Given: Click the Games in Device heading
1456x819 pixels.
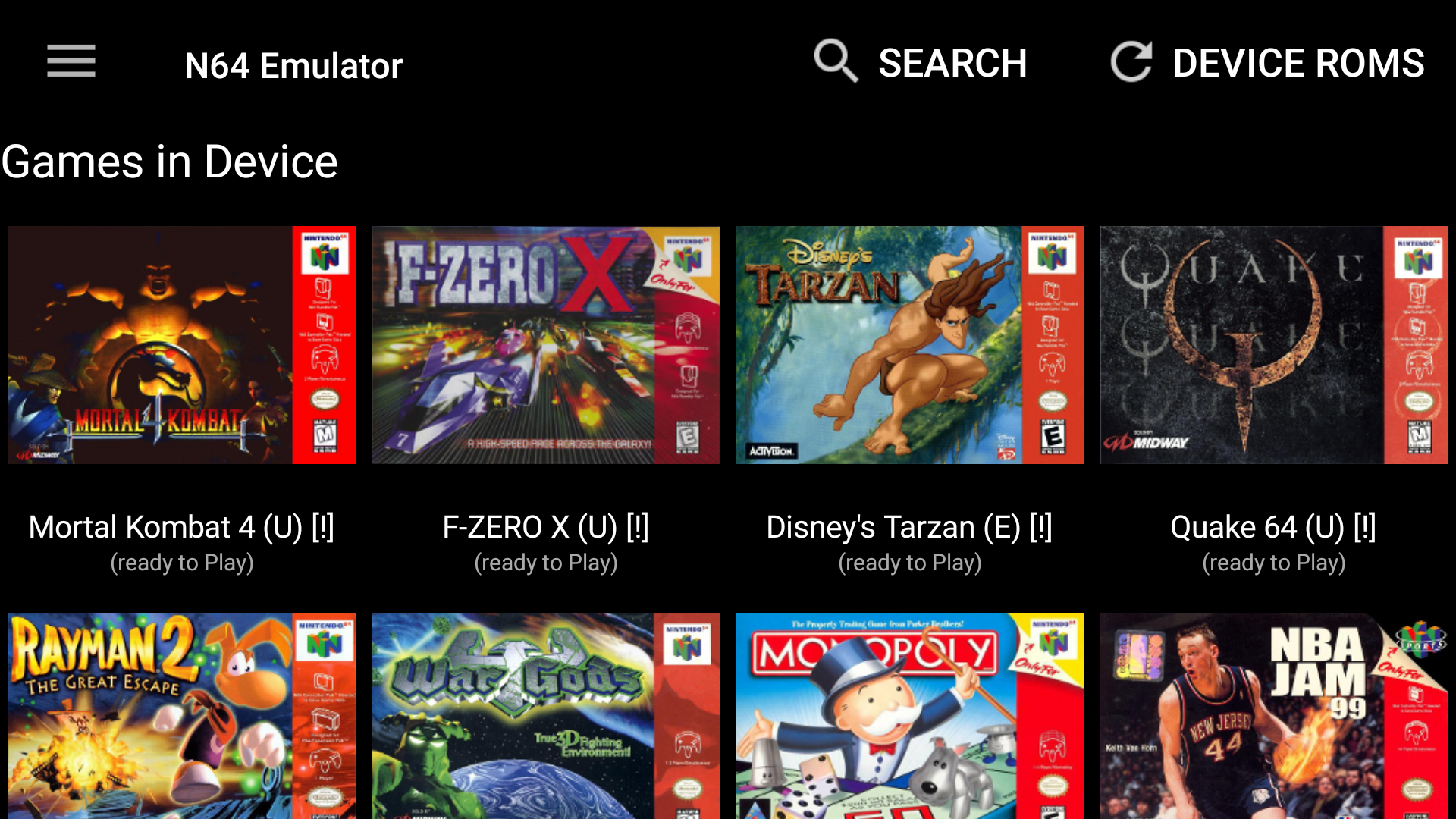Looking at the screenshot, I should pos(169,162).
